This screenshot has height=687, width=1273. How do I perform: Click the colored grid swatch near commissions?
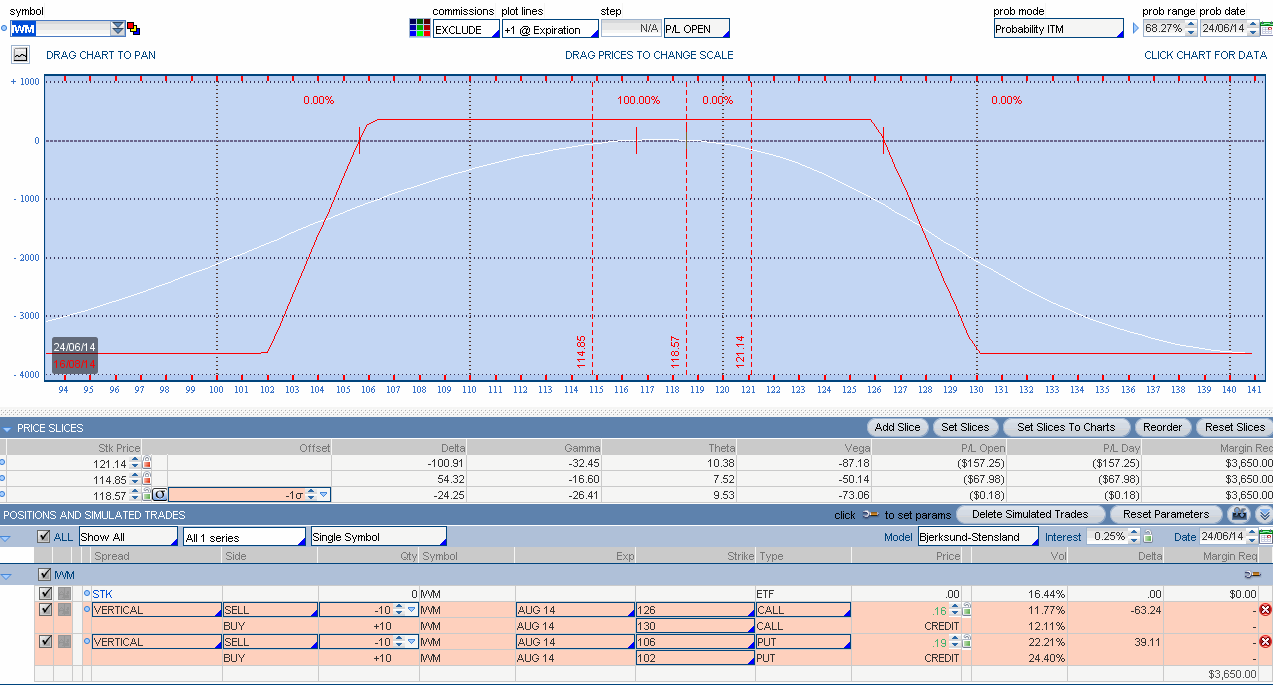point(419,28)
